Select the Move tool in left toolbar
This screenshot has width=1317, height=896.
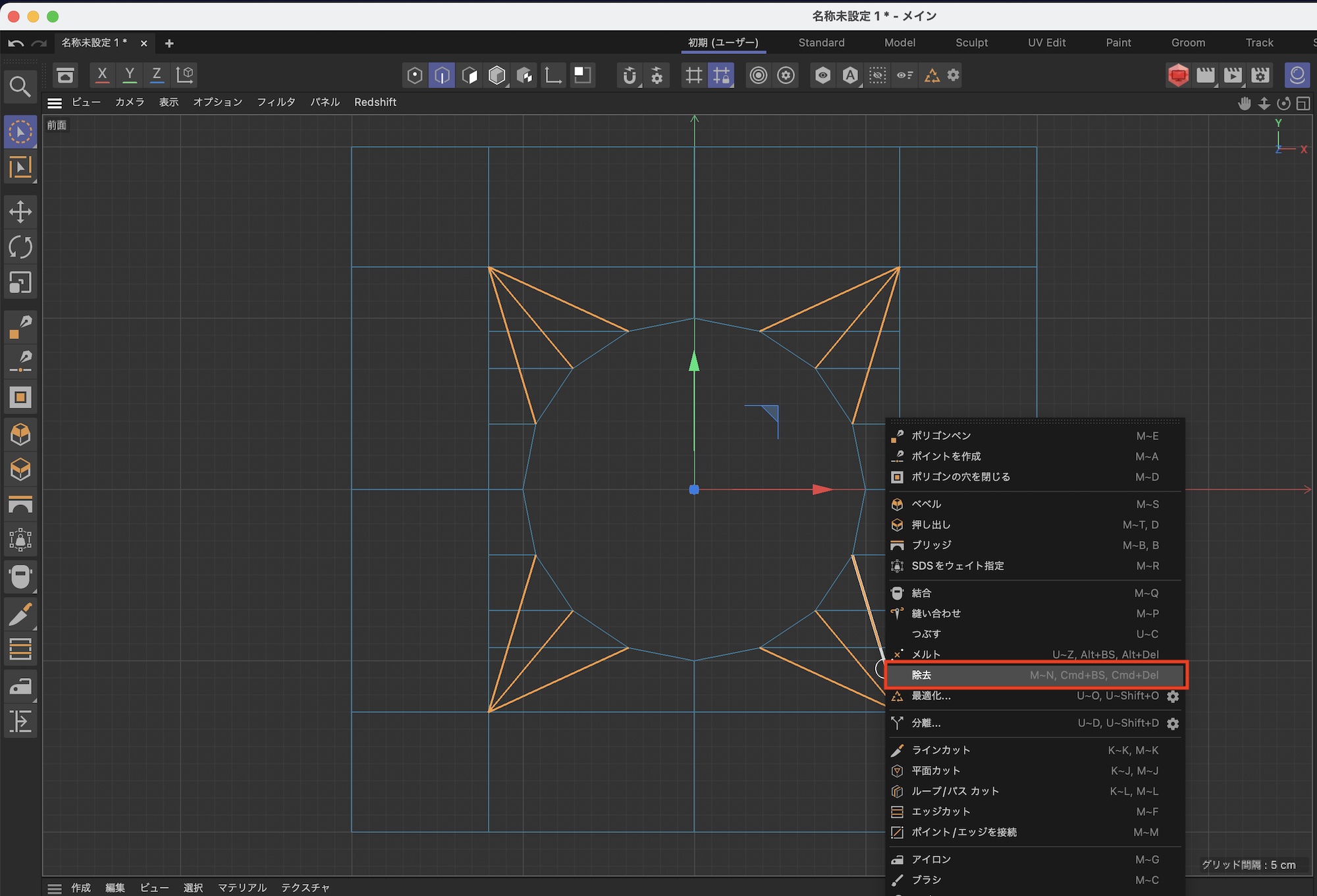click(20, 212)
